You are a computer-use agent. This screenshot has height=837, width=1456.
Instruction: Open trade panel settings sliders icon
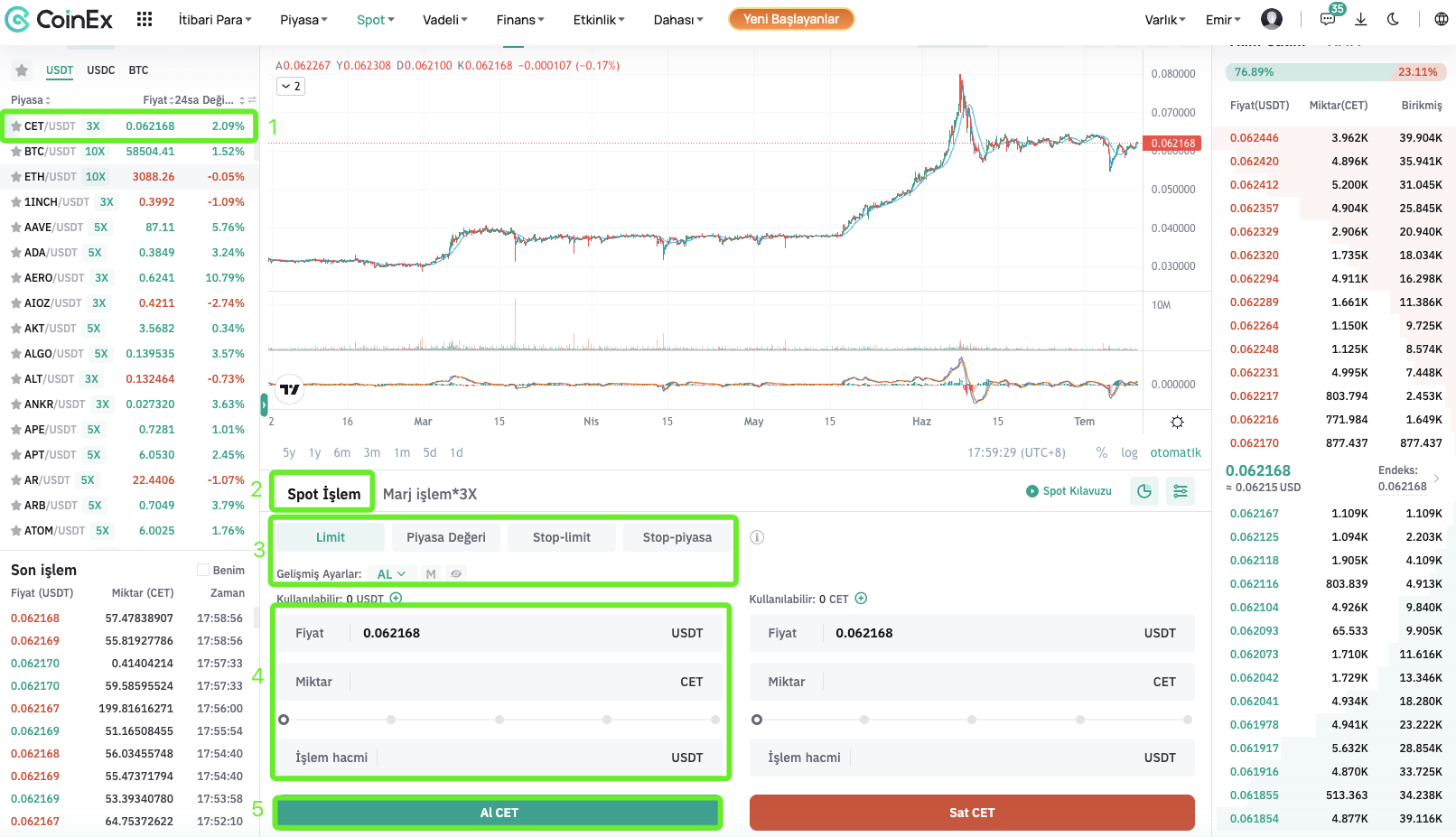point(1181,491)
